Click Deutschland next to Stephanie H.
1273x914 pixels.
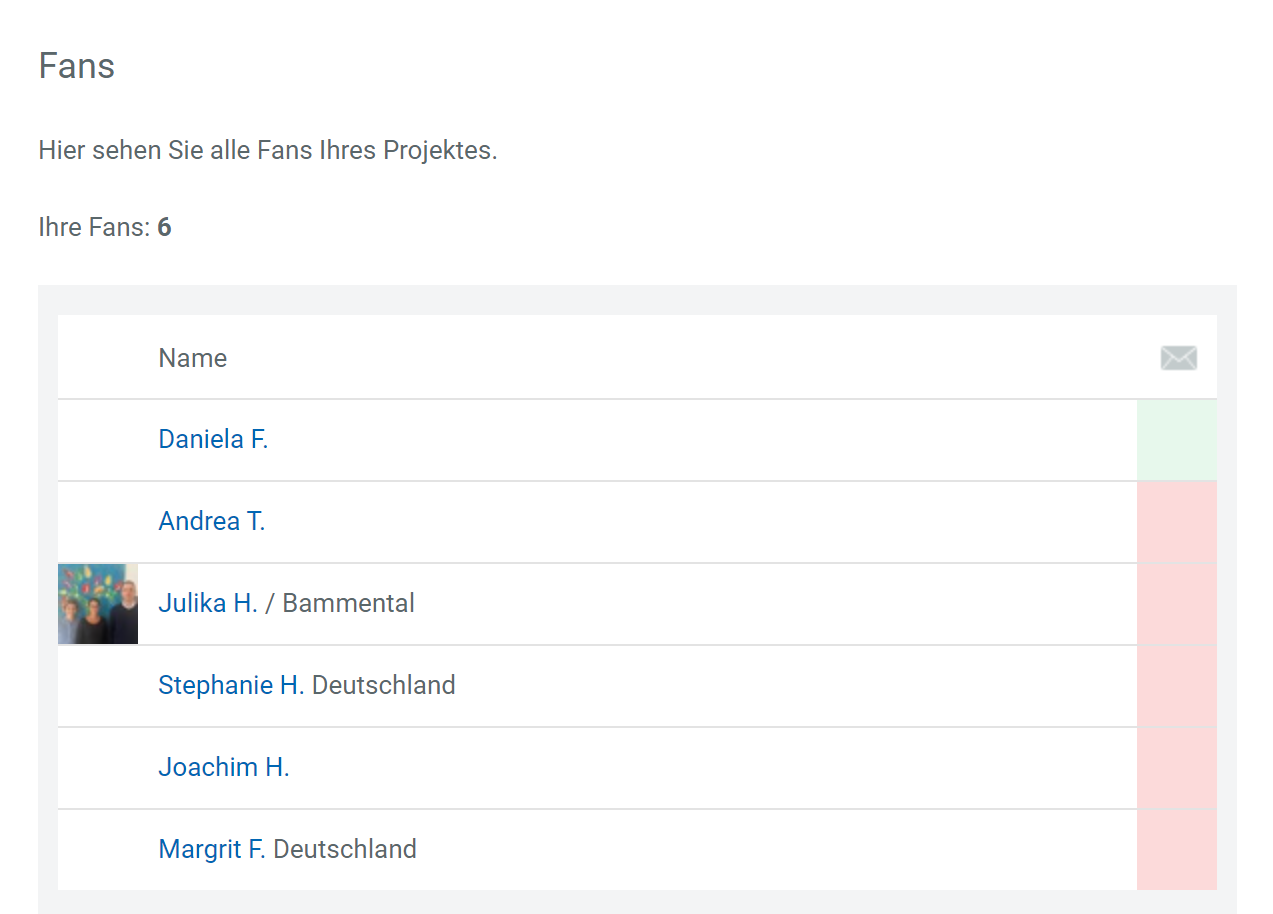(x=384, y=685)
